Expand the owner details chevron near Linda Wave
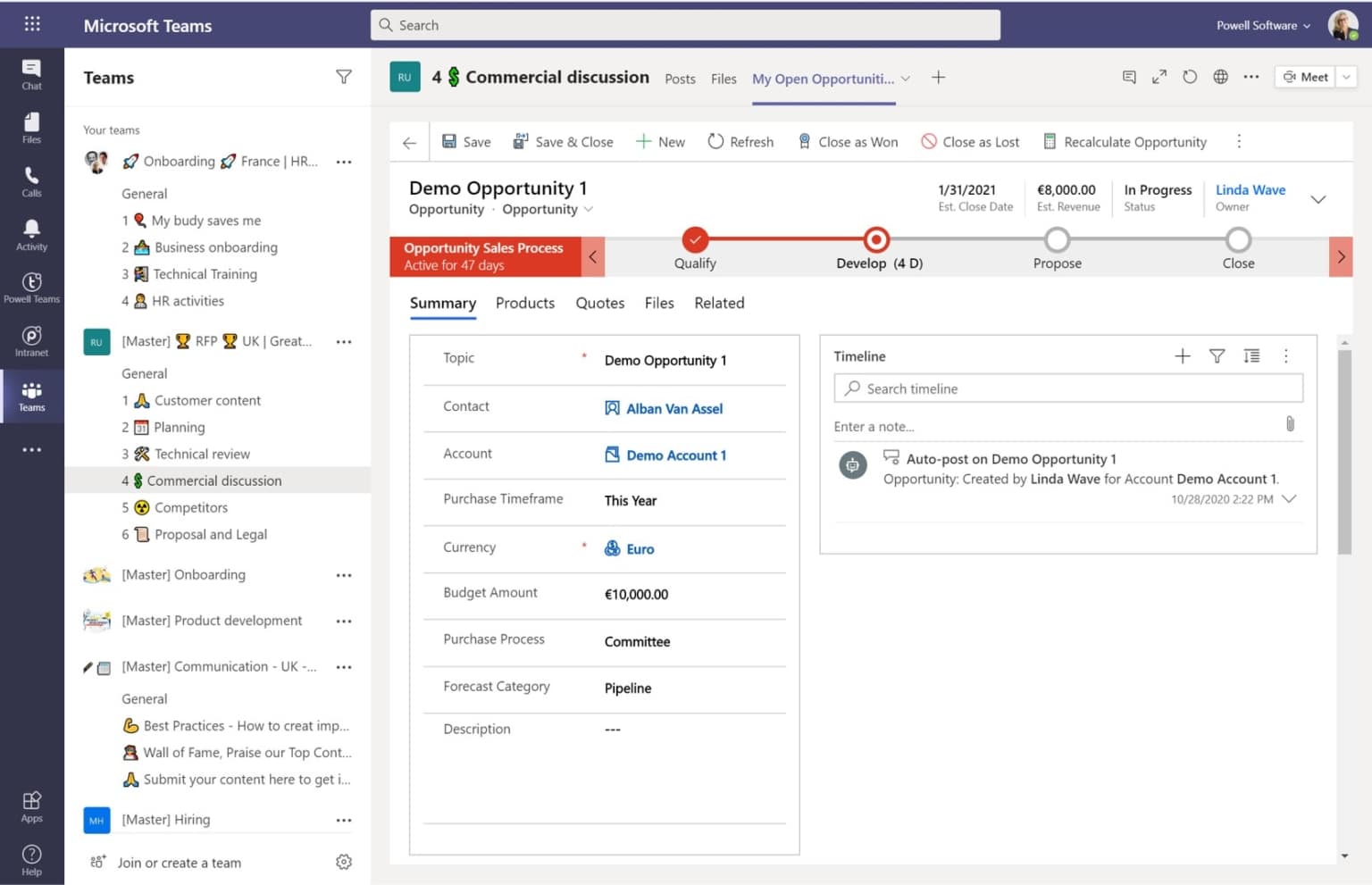This screenshot has width=1372, height=885. click(x=1318, y=199)
